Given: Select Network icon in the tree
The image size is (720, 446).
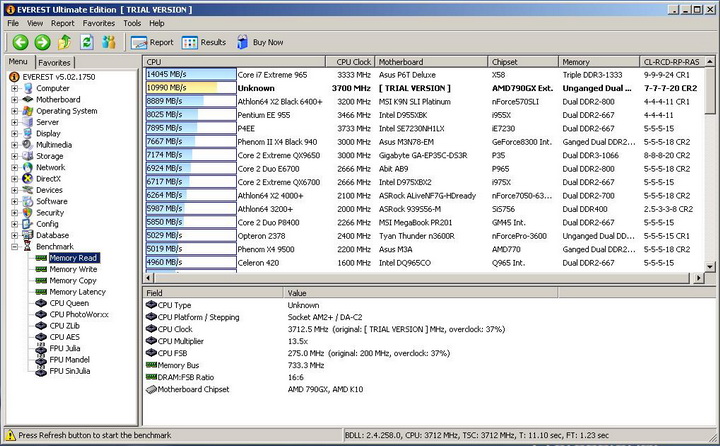Looking at the screenshot, I should (28, 167).
